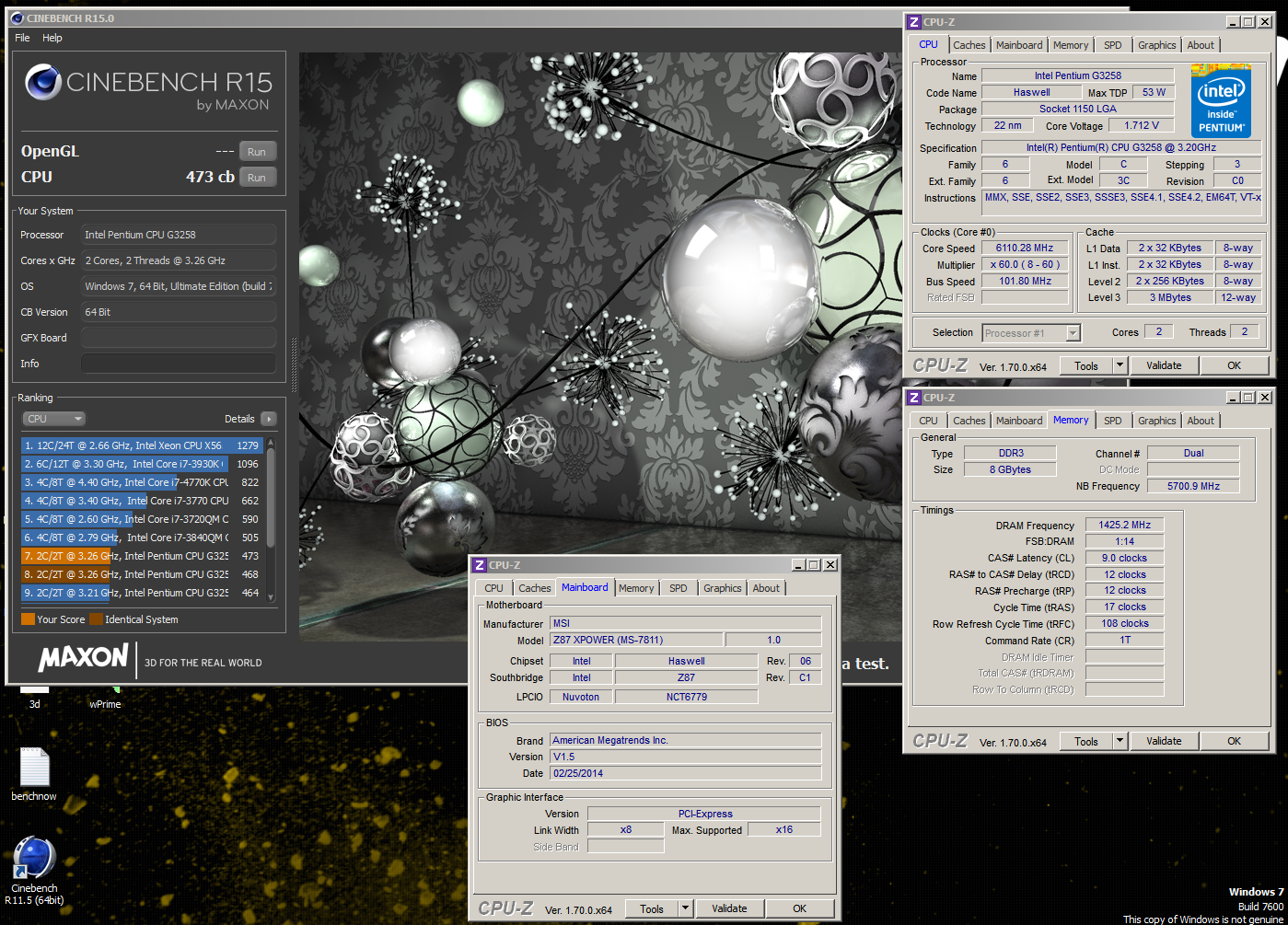Screen dimensions: 1288x925
Task: Click Tools button in top CPU-Z window
Action: click(1086, 365)
